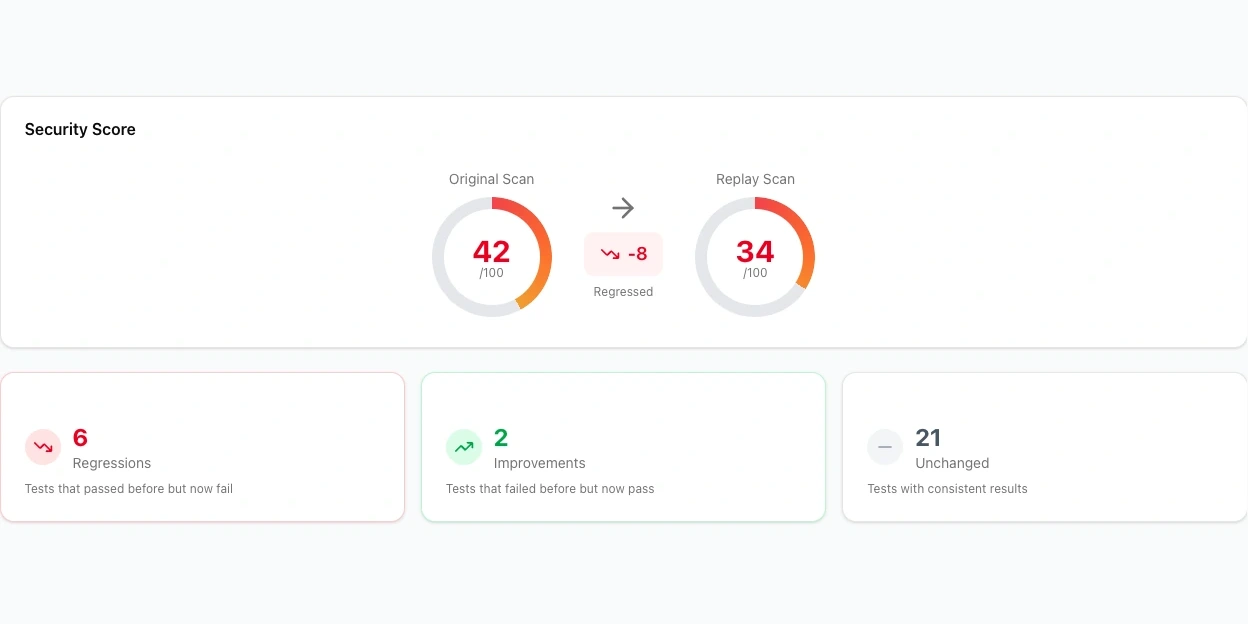
Task: Click the Original Scan score gauge
Action: (x=492, y=257)
